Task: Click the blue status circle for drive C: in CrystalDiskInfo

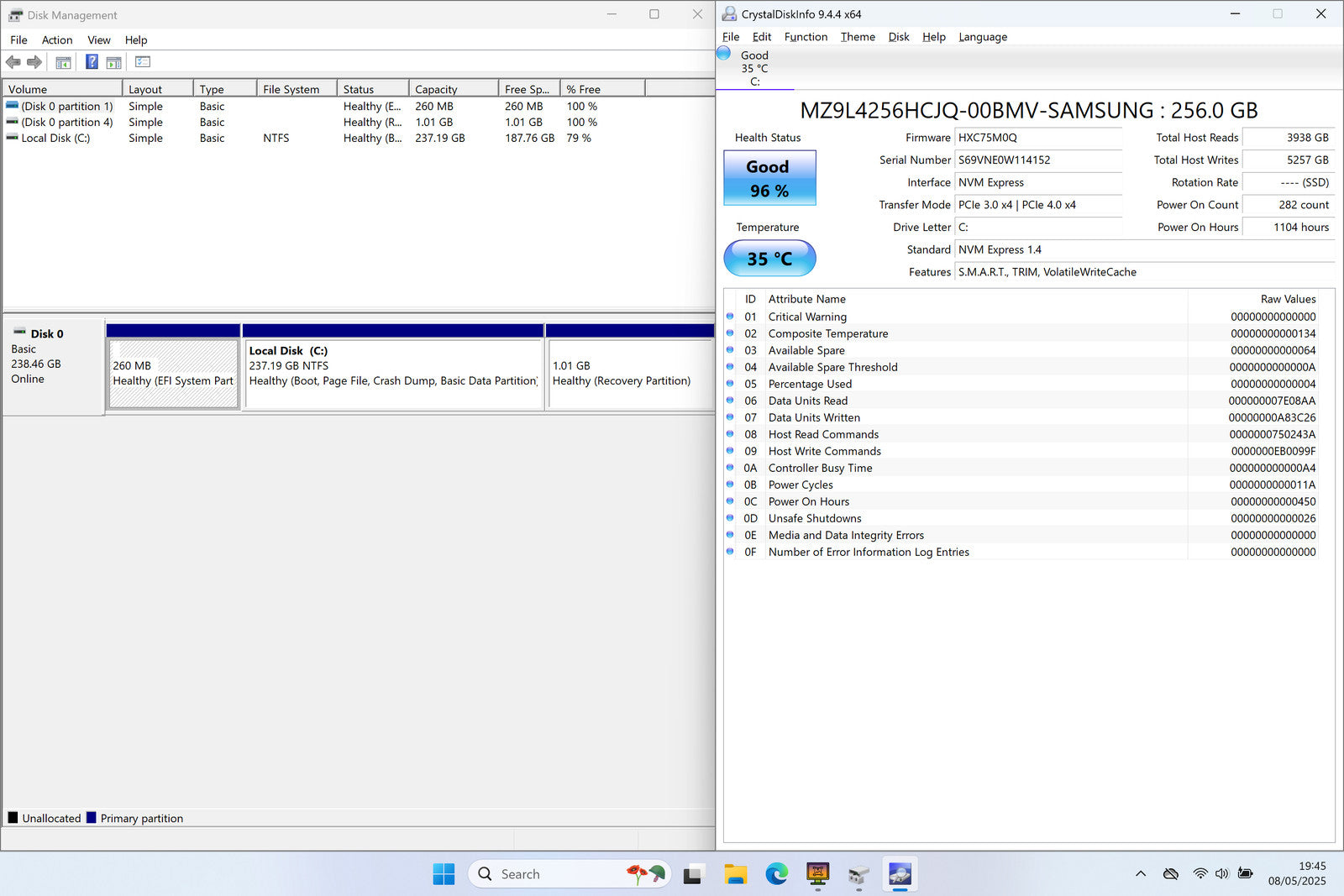Action: [723, 53]
